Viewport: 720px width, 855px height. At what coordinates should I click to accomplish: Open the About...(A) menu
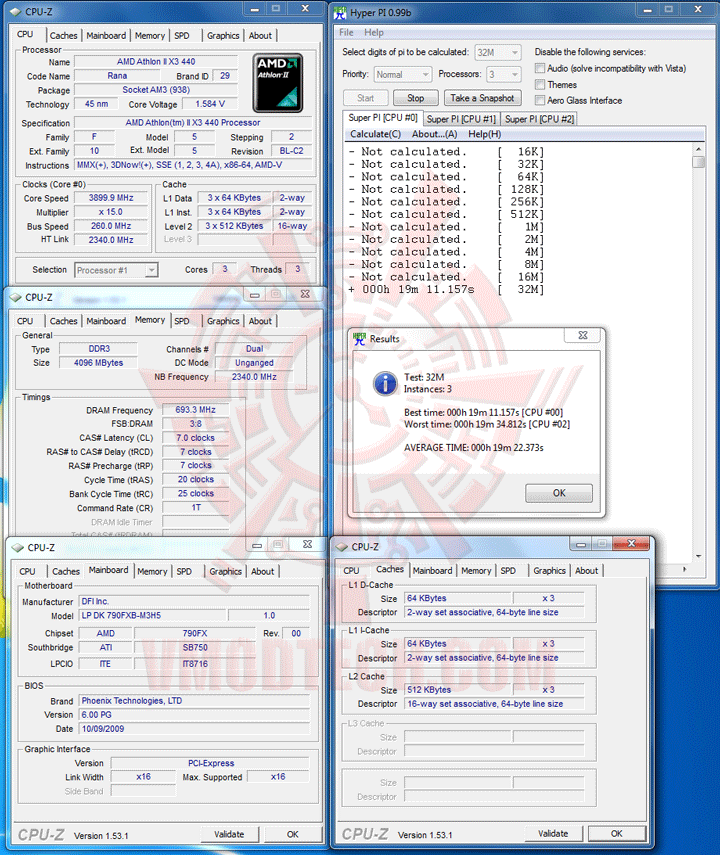(x=434, y=134)
